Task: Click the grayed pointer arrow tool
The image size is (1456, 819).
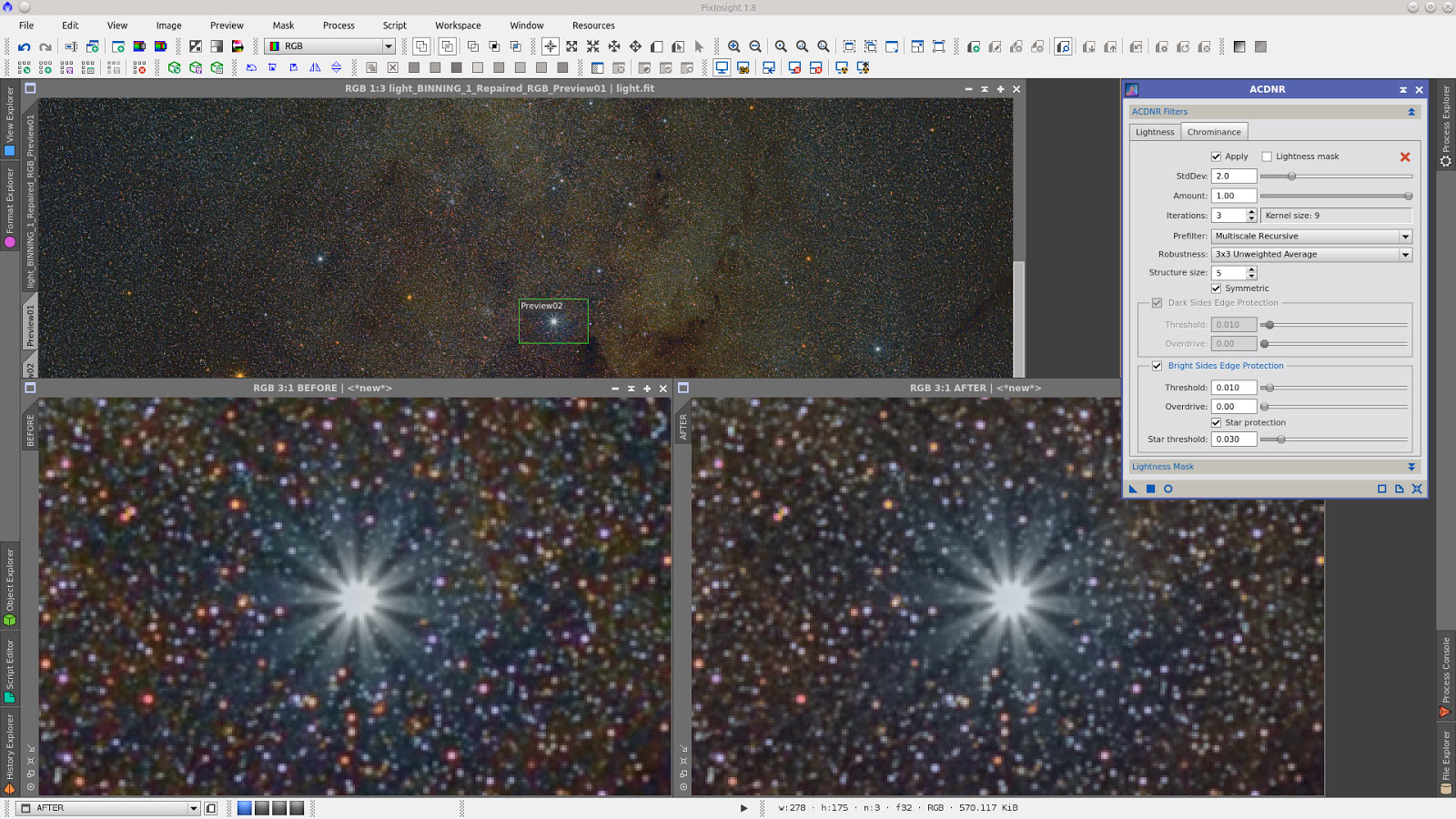Action: click(x=699, y=46)
